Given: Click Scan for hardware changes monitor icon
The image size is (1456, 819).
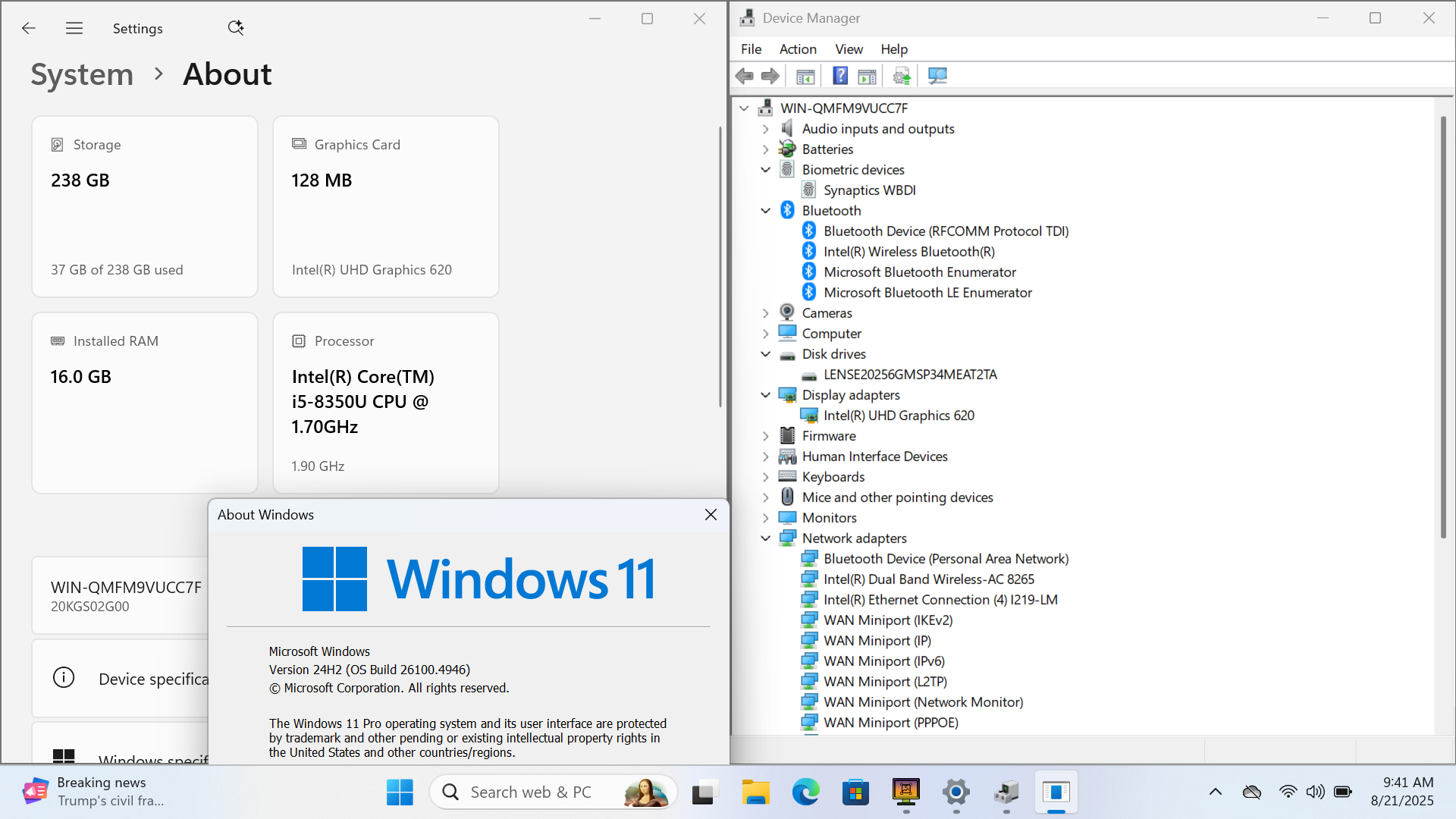Looking at the screenshot, I should tap(937, 76).
